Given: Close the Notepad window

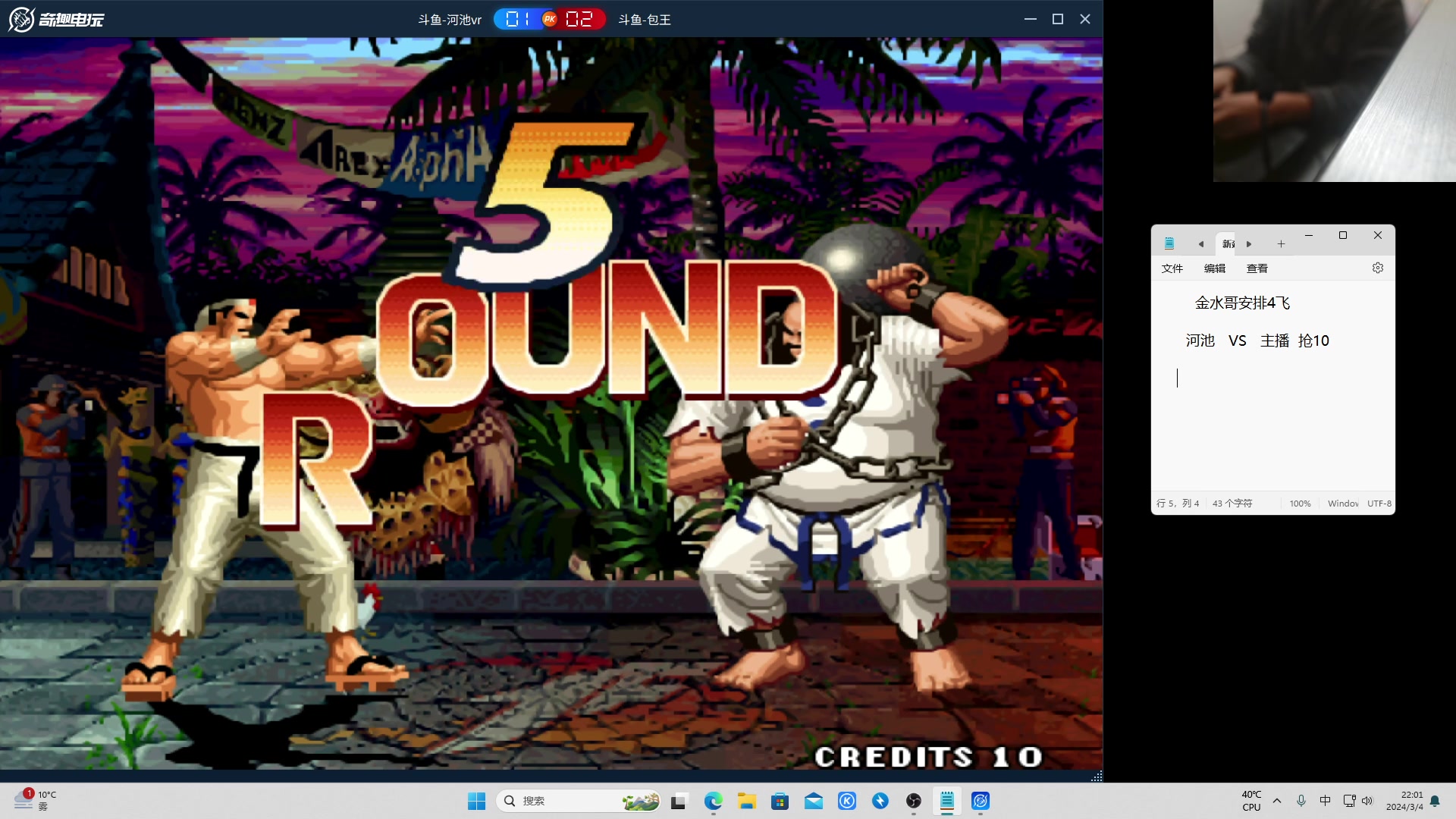Looking at the screenshot, I should tap(1378, 235).
